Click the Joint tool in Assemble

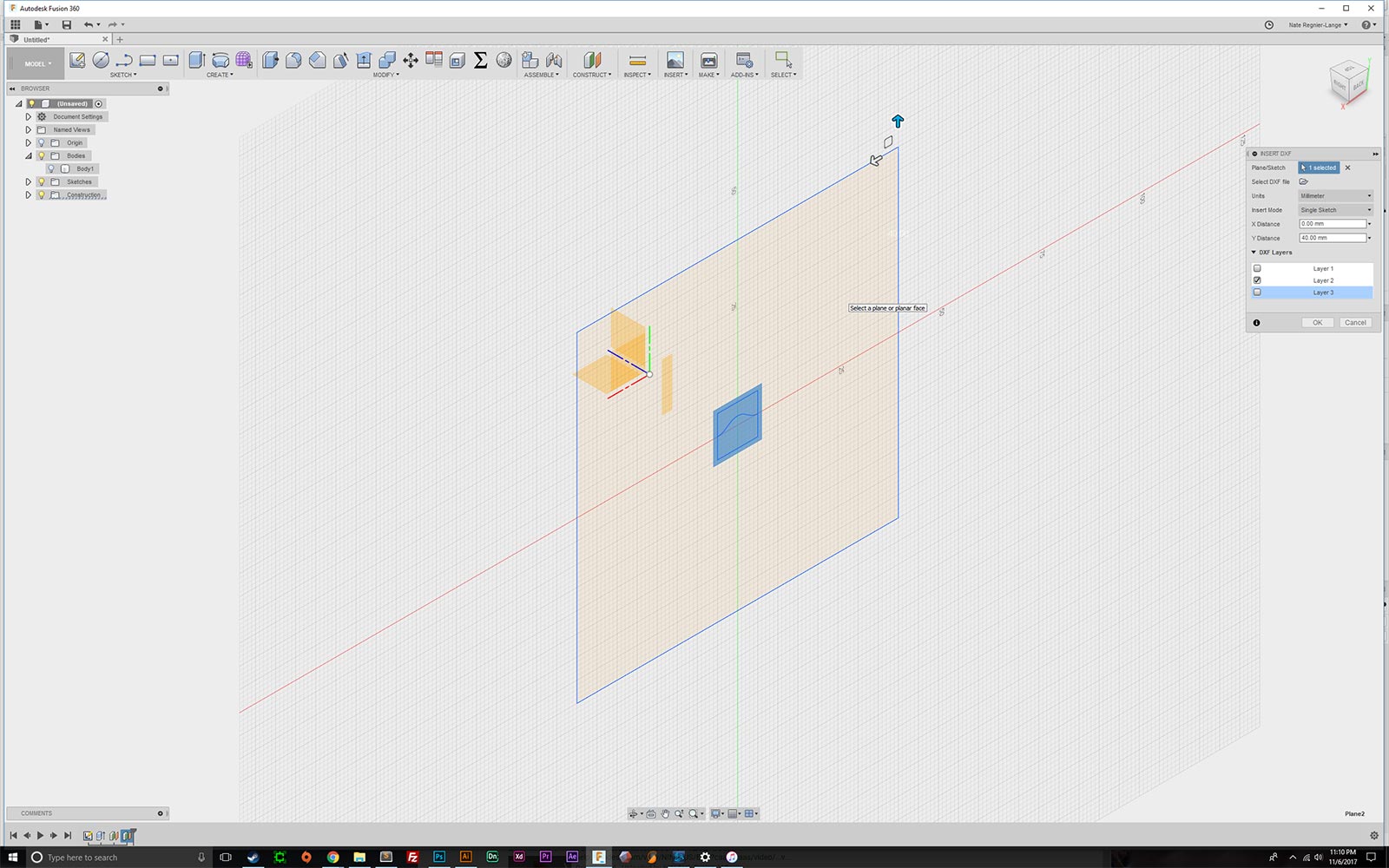(x=554, y=60)
